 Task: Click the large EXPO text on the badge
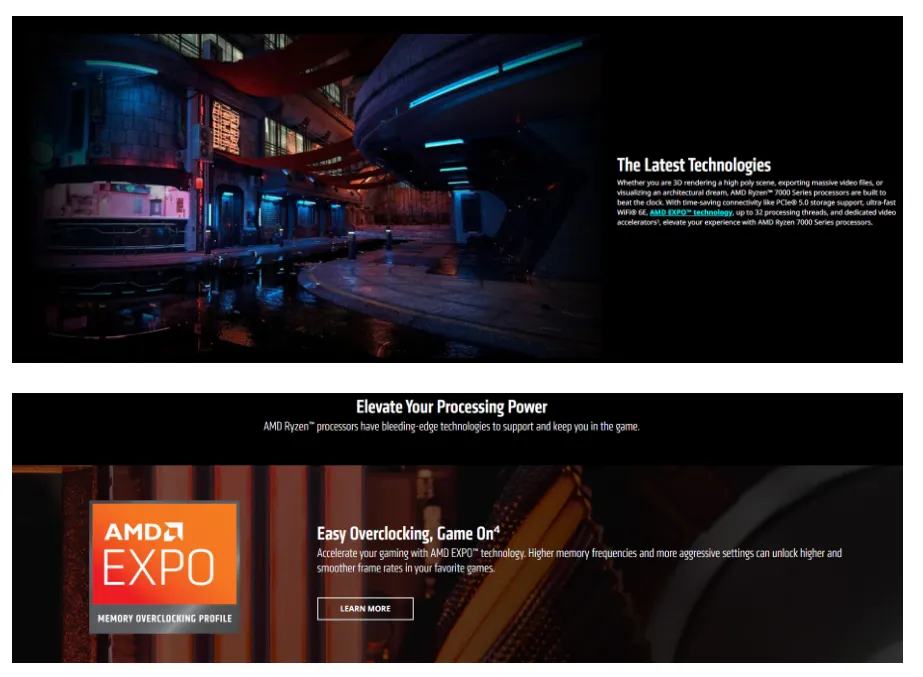click(x=159, y=568)
